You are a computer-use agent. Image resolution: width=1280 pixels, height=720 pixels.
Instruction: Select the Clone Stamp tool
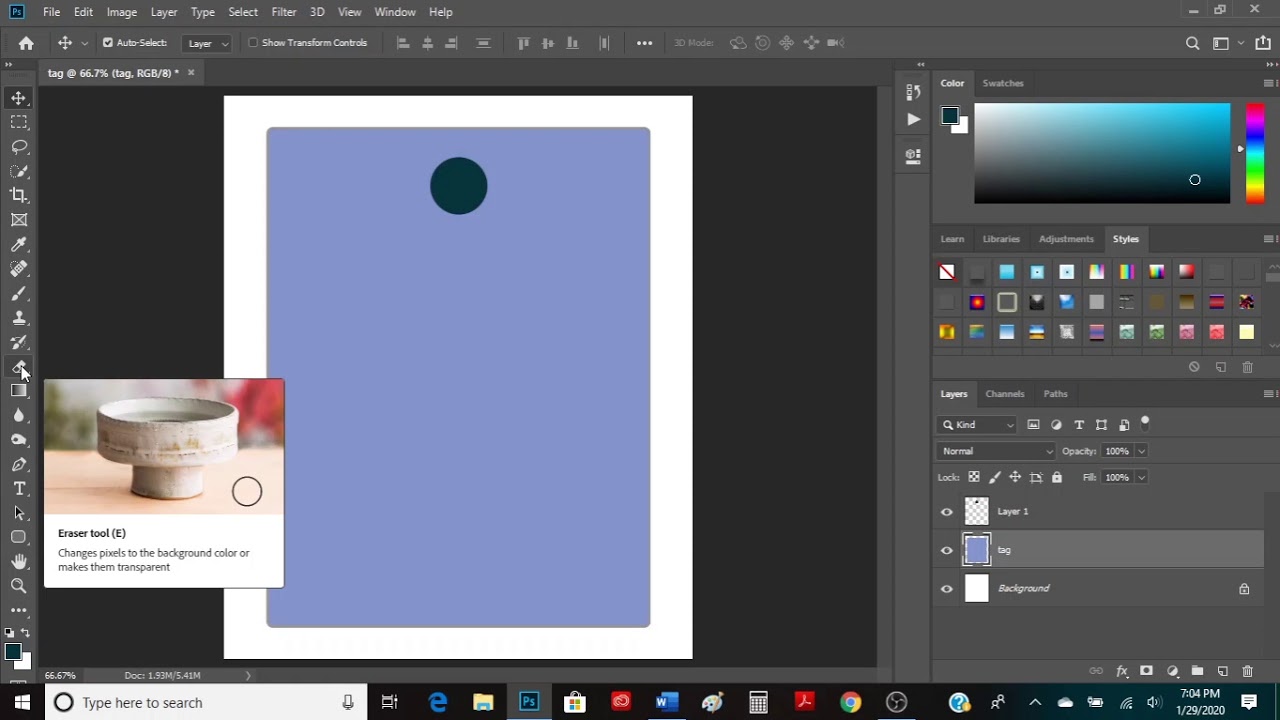[19, 318]
